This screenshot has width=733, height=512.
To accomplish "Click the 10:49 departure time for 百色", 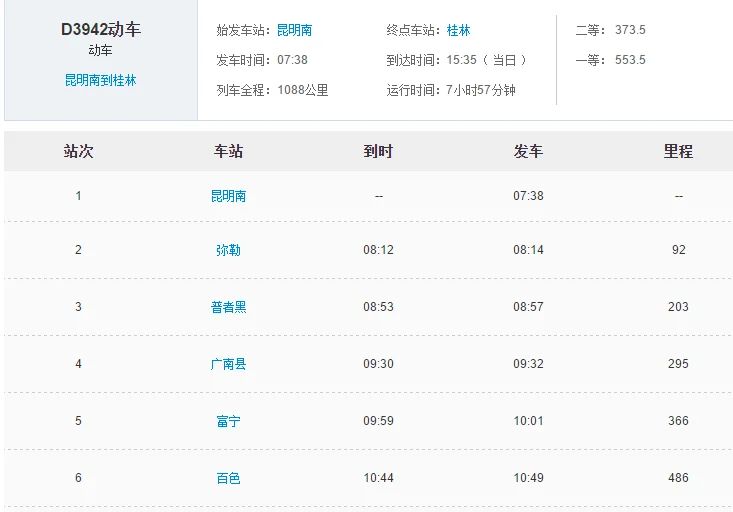I will coord(528,478).
